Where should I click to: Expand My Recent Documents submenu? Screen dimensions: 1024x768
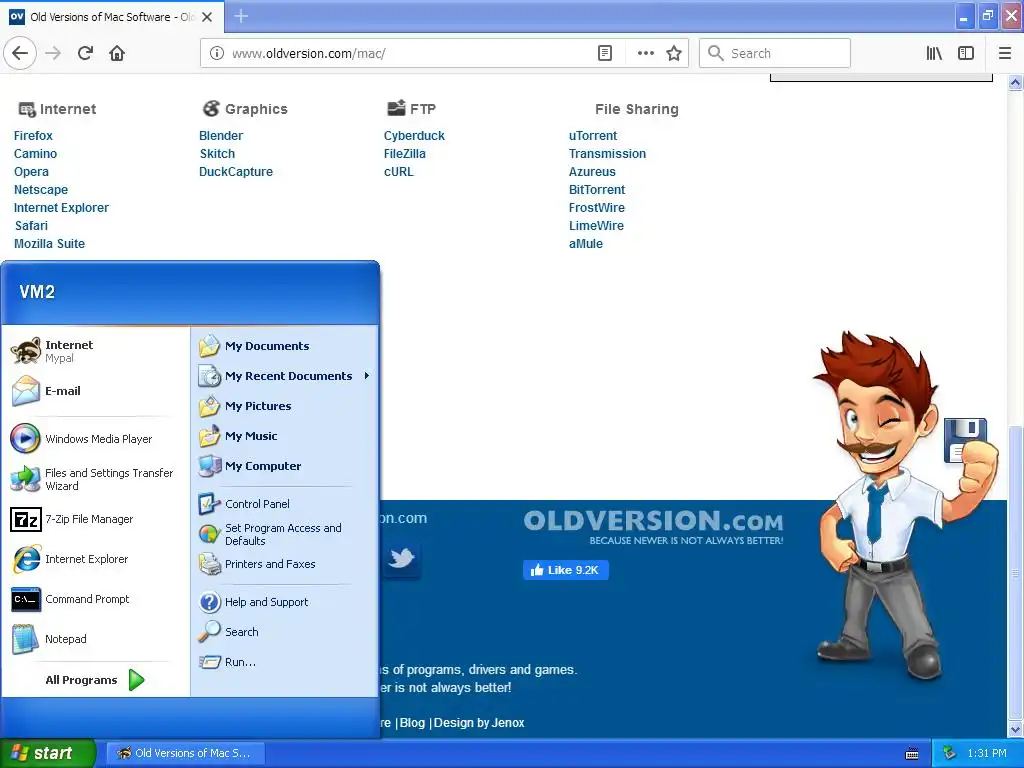[284, 376]
